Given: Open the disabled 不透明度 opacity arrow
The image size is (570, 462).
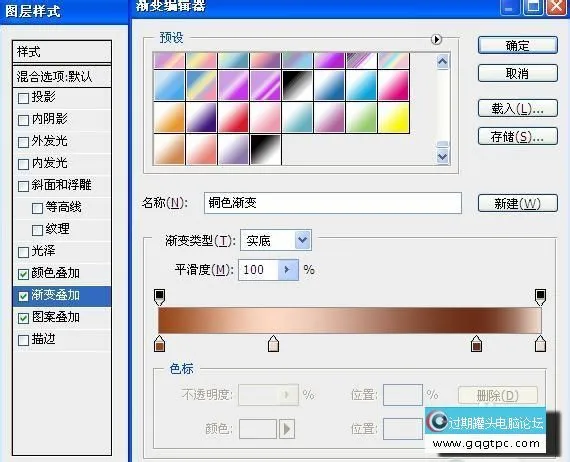Looking at the screenshot, I should click(x=287, y=395).
